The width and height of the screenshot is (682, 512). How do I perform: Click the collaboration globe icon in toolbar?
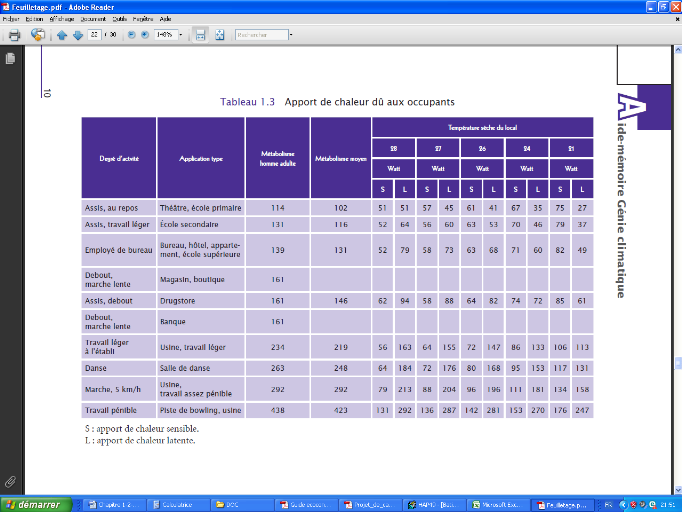coord(38,35)
